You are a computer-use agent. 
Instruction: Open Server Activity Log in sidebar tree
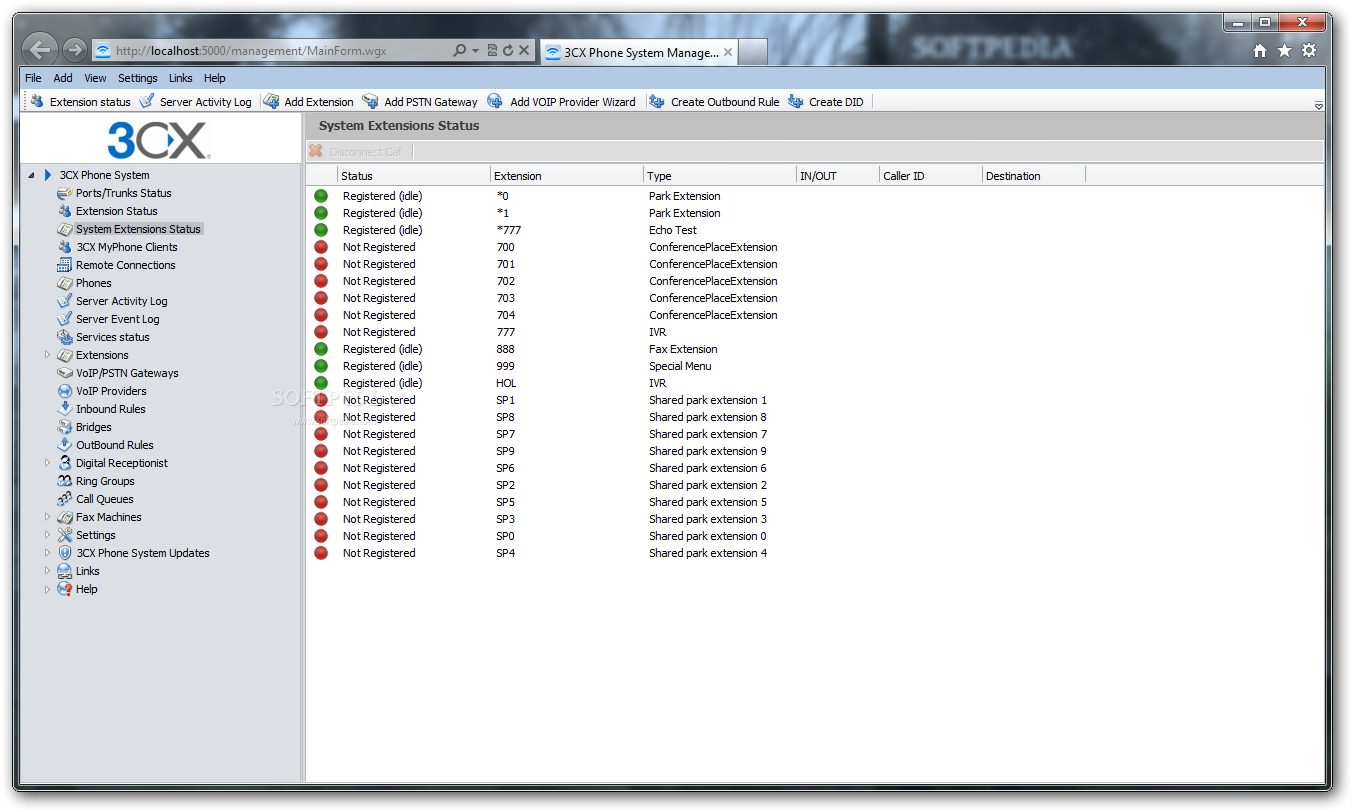click(x=121, y=301)
